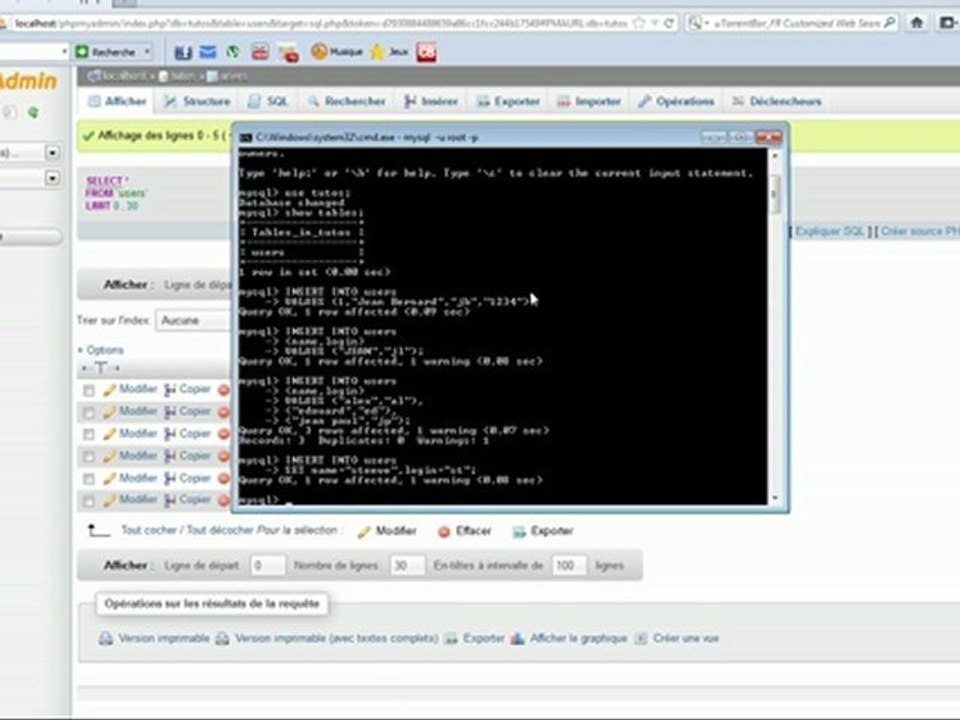This screenshot has width=960, height=720.
Task: Expand the Recherche toolbar dropdown arrow
Action: [147, 52]
